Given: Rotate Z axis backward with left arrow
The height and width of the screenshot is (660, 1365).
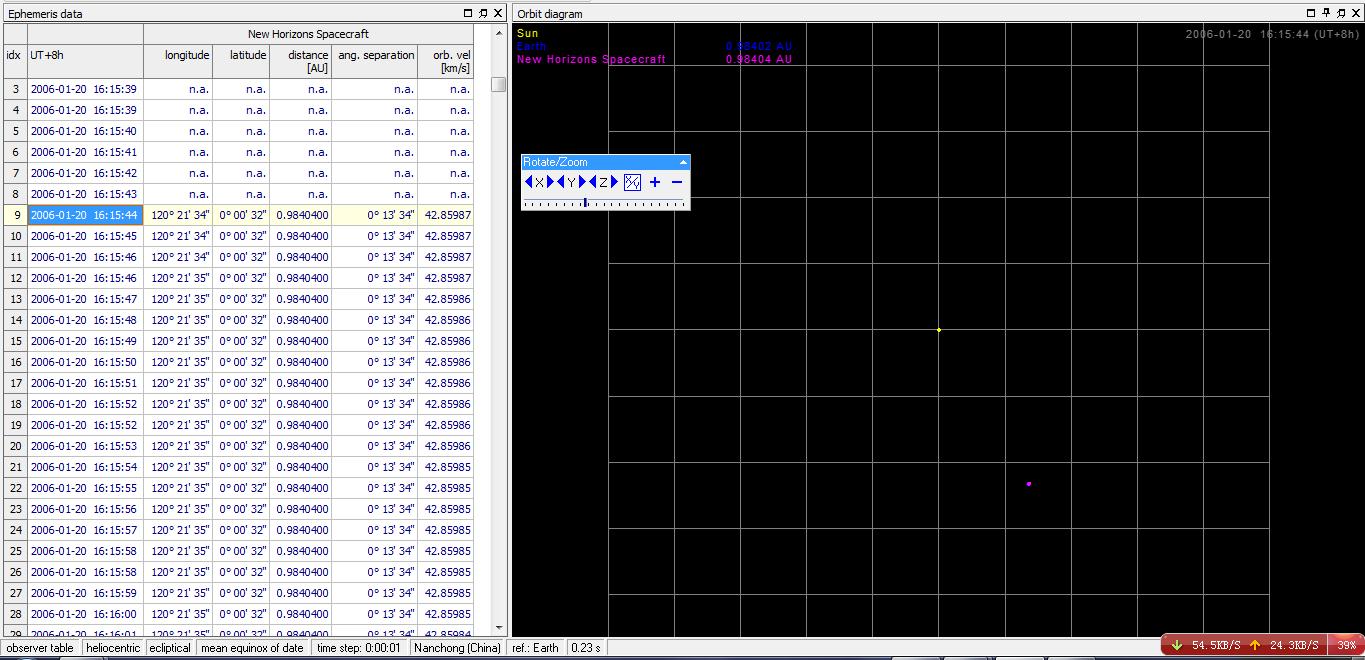Looking at the screenshot, I should pyautogui.click(x=593, y=182).
